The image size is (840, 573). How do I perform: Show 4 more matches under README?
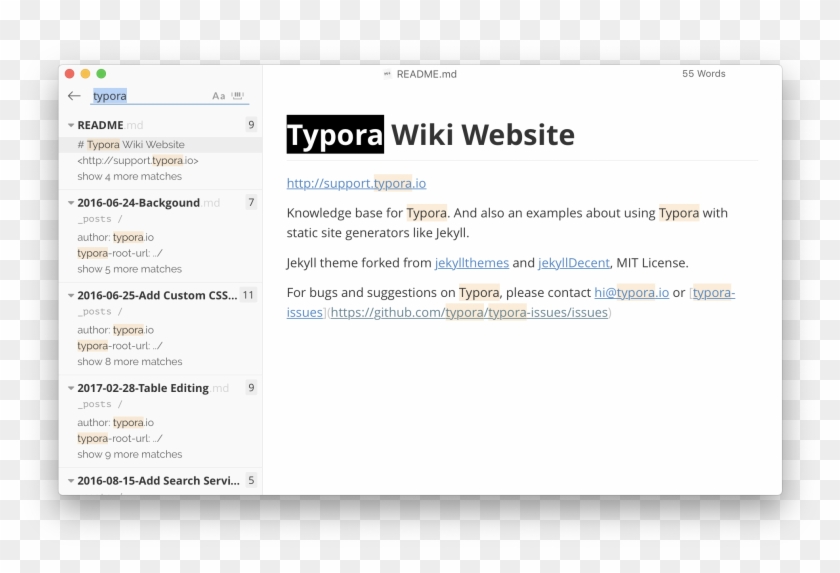pyautogui.click(x=129, y=176)
